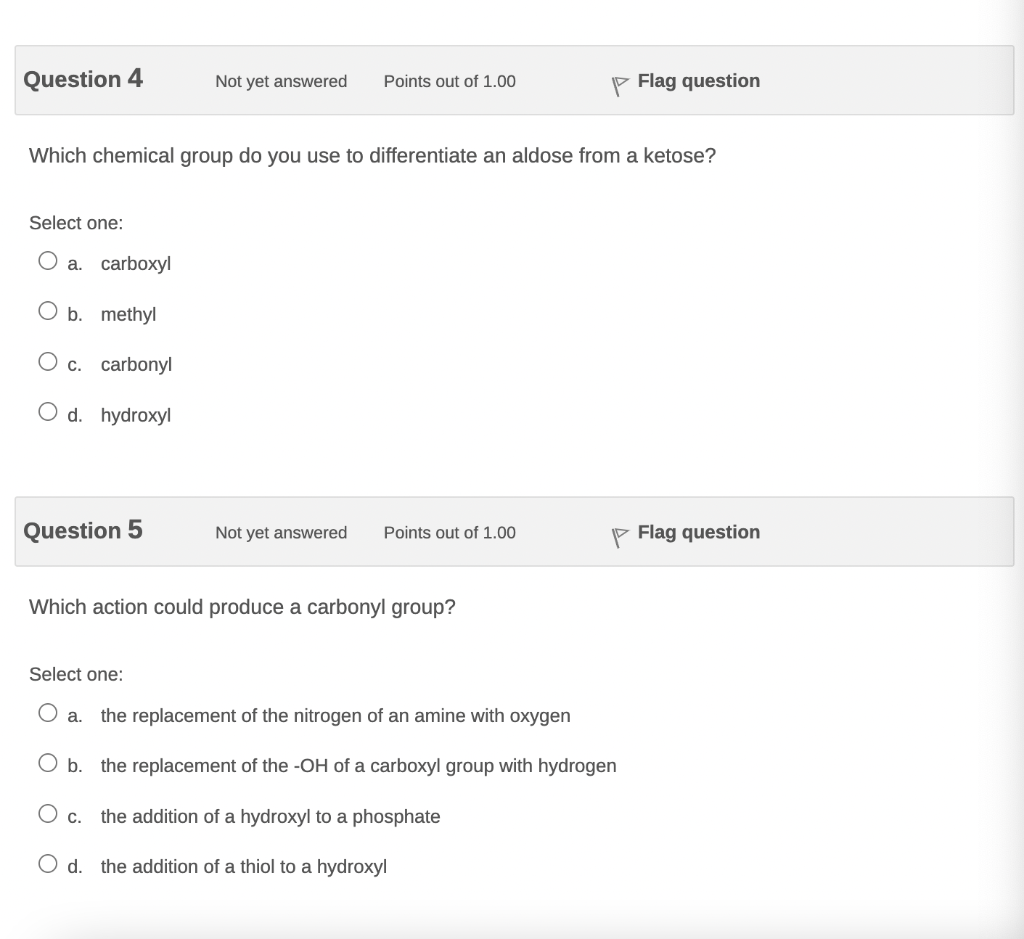This screenshot has height=939, width=1024.
Task: Select the amine nitrogen replacement option
Action: click(48, 712)
